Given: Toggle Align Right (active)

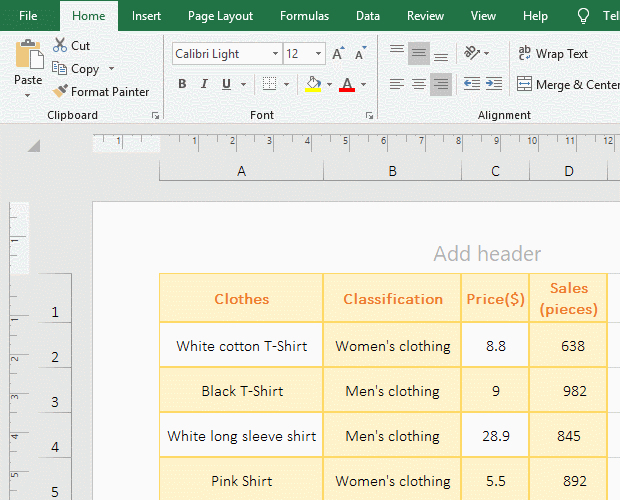Looking at the screenshot, I should (x=441, y=84).
